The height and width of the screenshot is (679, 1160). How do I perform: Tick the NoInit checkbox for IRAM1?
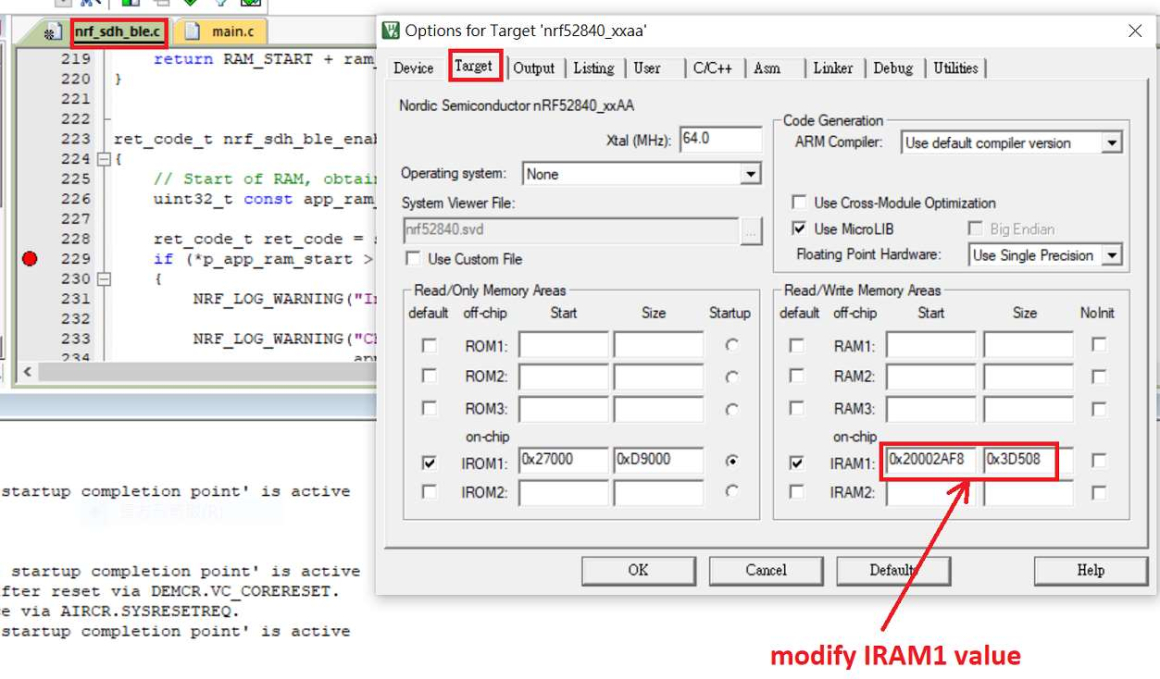click(1099, 461)
